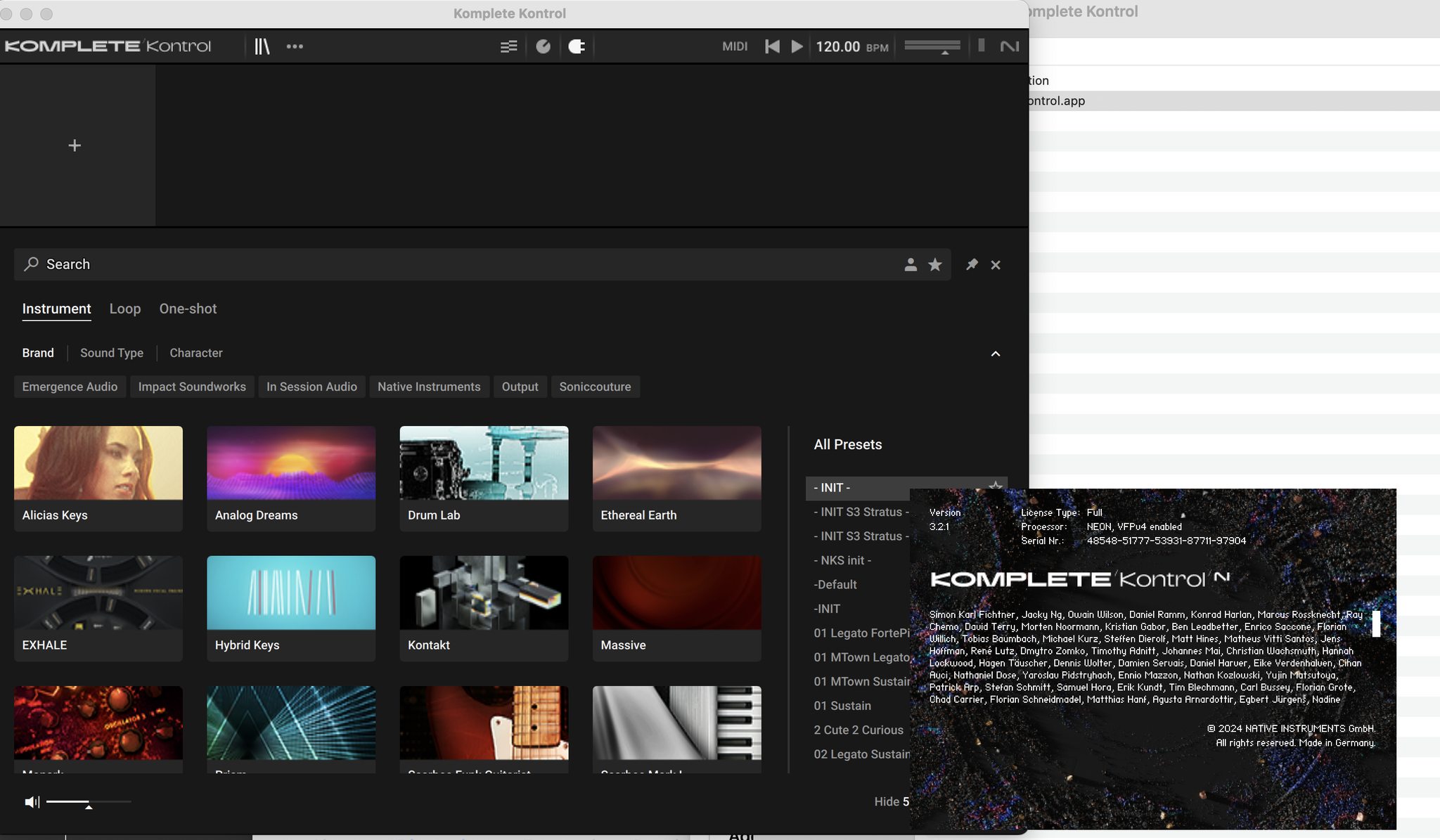Click the Search field in the browser
This screenshot has width=1440, height=840.
click(482, 264)
